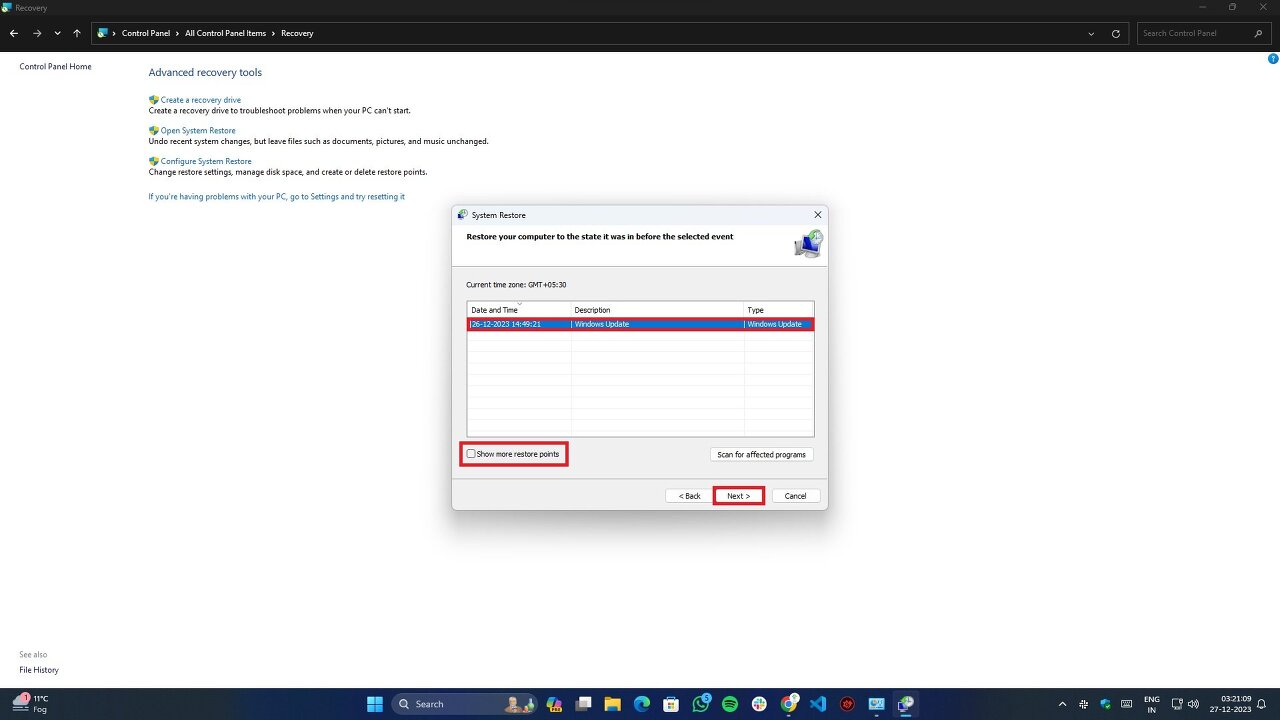Open Visual Studio Code from taskbar
This screenshot has width=1280, height=720.
pyautogui.click(x=818, y=704)
